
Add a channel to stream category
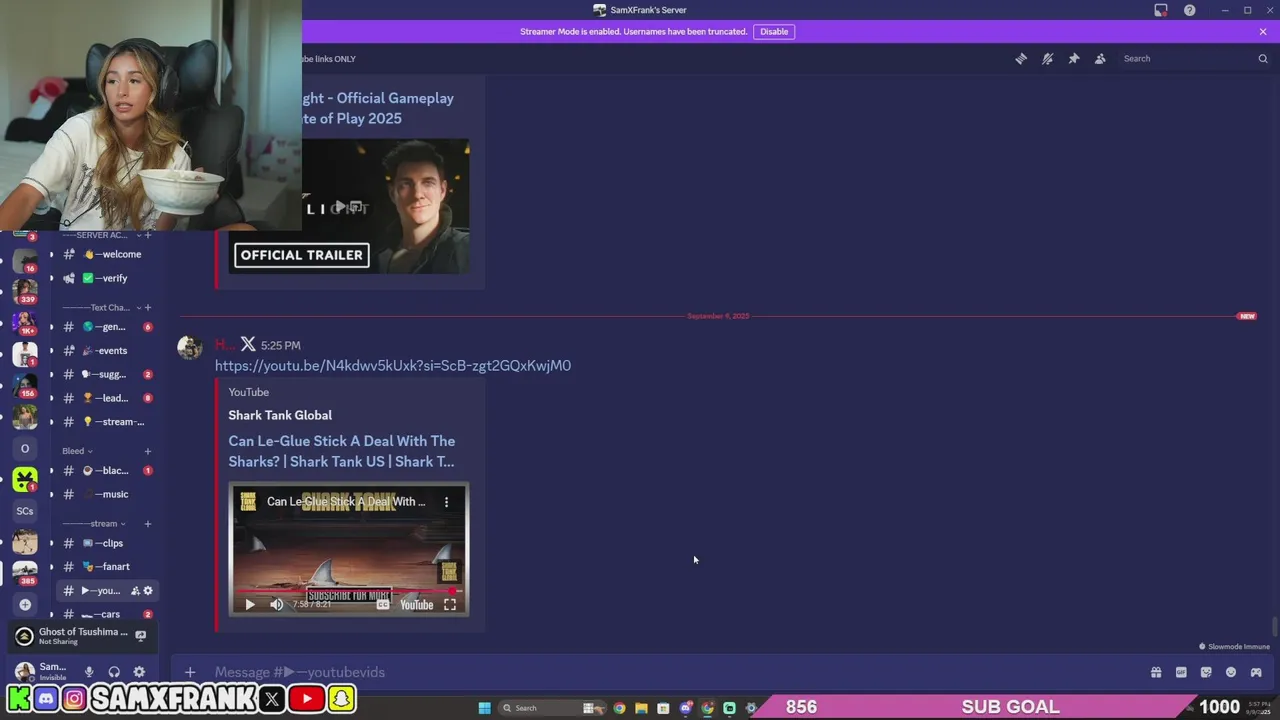pos(148,524)
